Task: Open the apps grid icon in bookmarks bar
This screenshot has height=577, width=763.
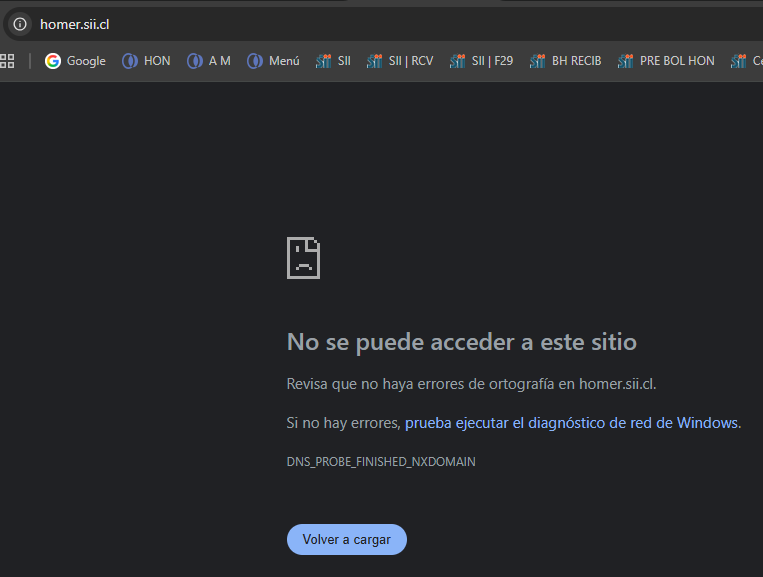Action: click(x=7, y=61)
